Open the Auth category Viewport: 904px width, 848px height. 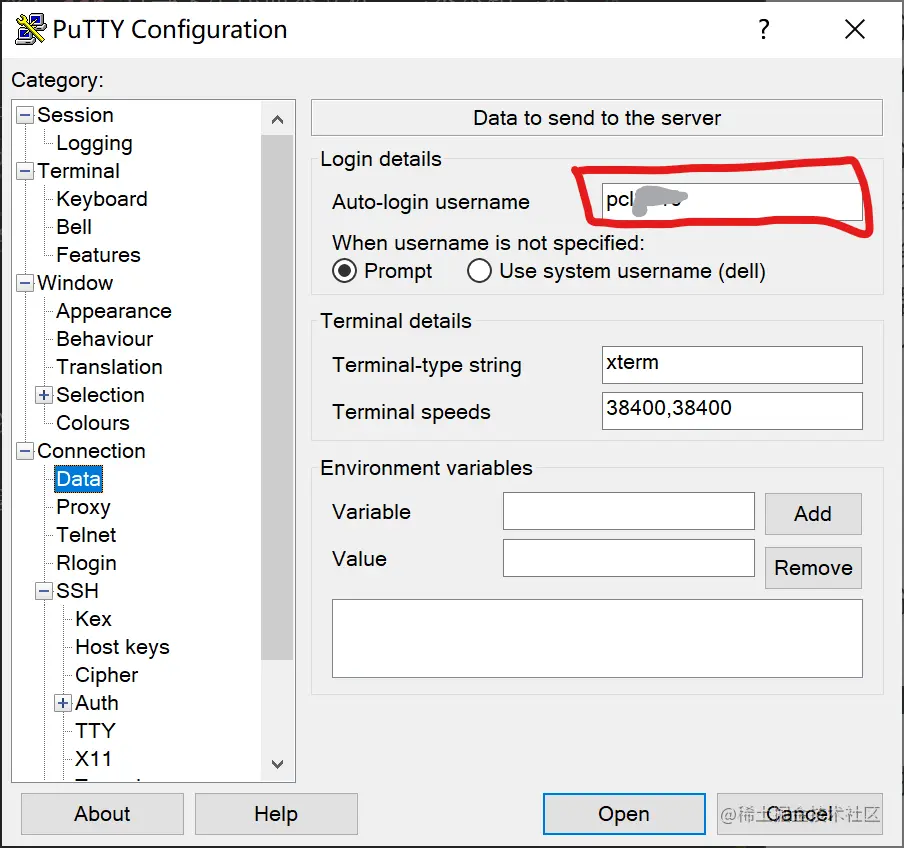point(97,703)
